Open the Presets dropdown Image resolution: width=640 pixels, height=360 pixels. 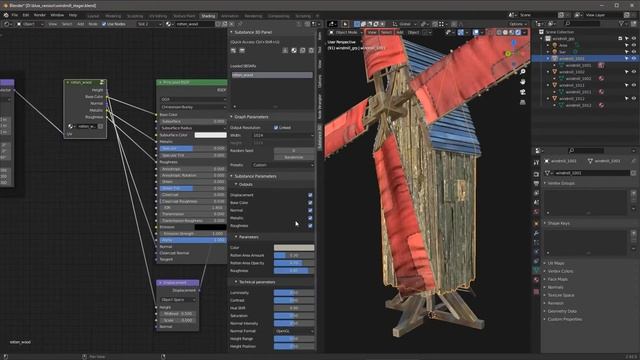tap(283, 165)
